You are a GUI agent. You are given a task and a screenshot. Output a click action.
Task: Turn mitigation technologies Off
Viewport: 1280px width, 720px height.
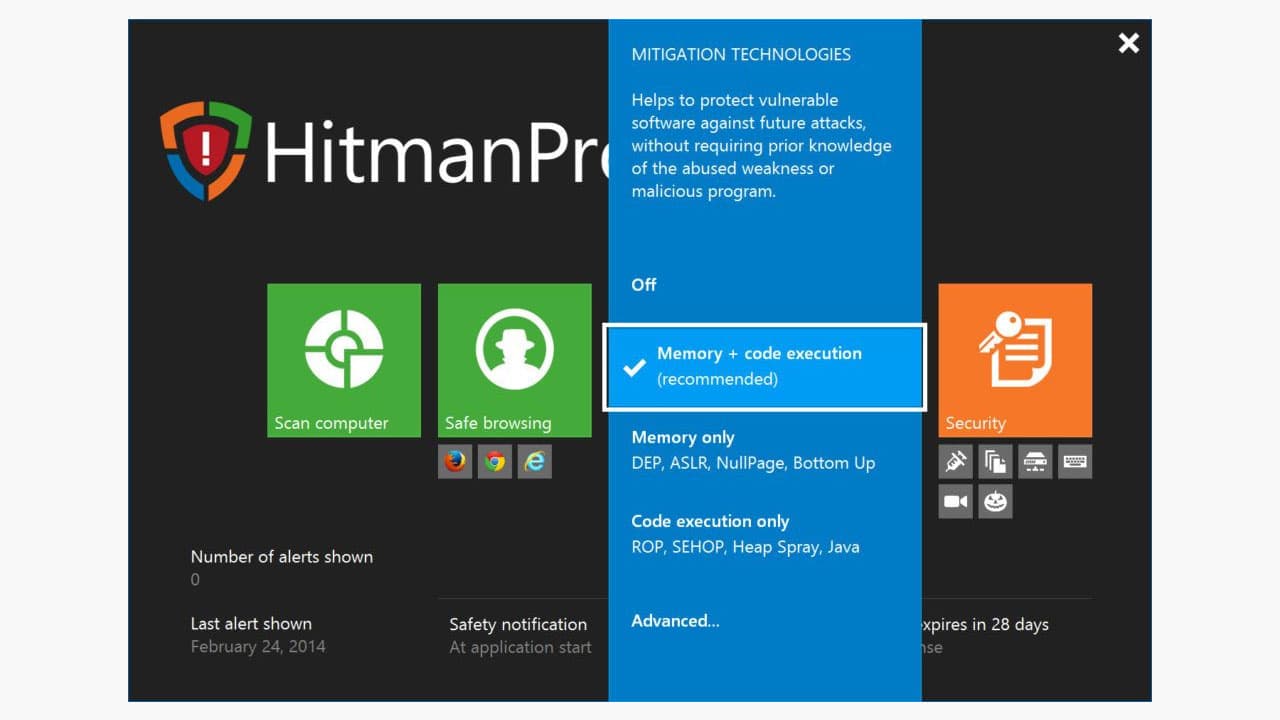coord(643,285)
